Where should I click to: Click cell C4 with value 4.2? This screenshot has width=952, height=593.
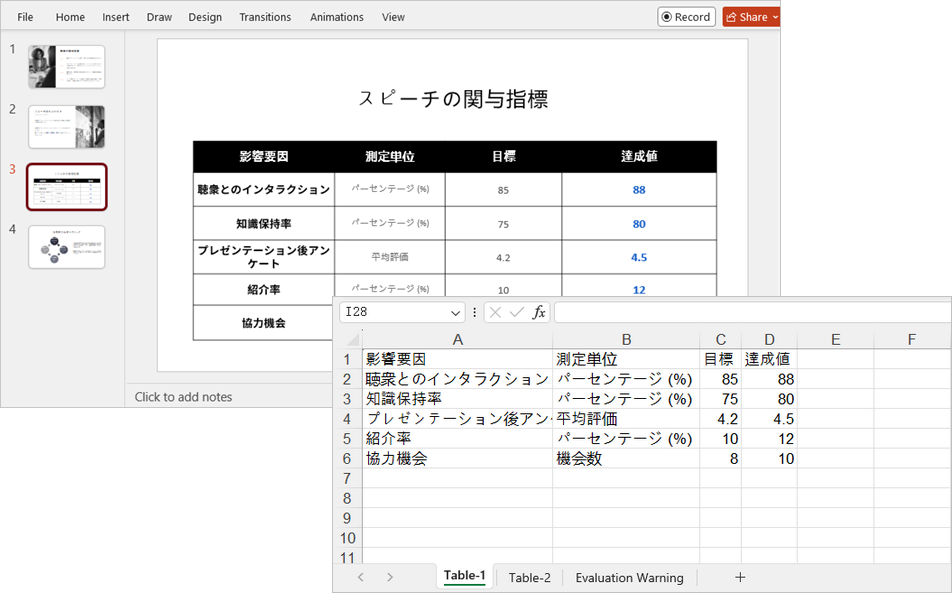[720, 419]
